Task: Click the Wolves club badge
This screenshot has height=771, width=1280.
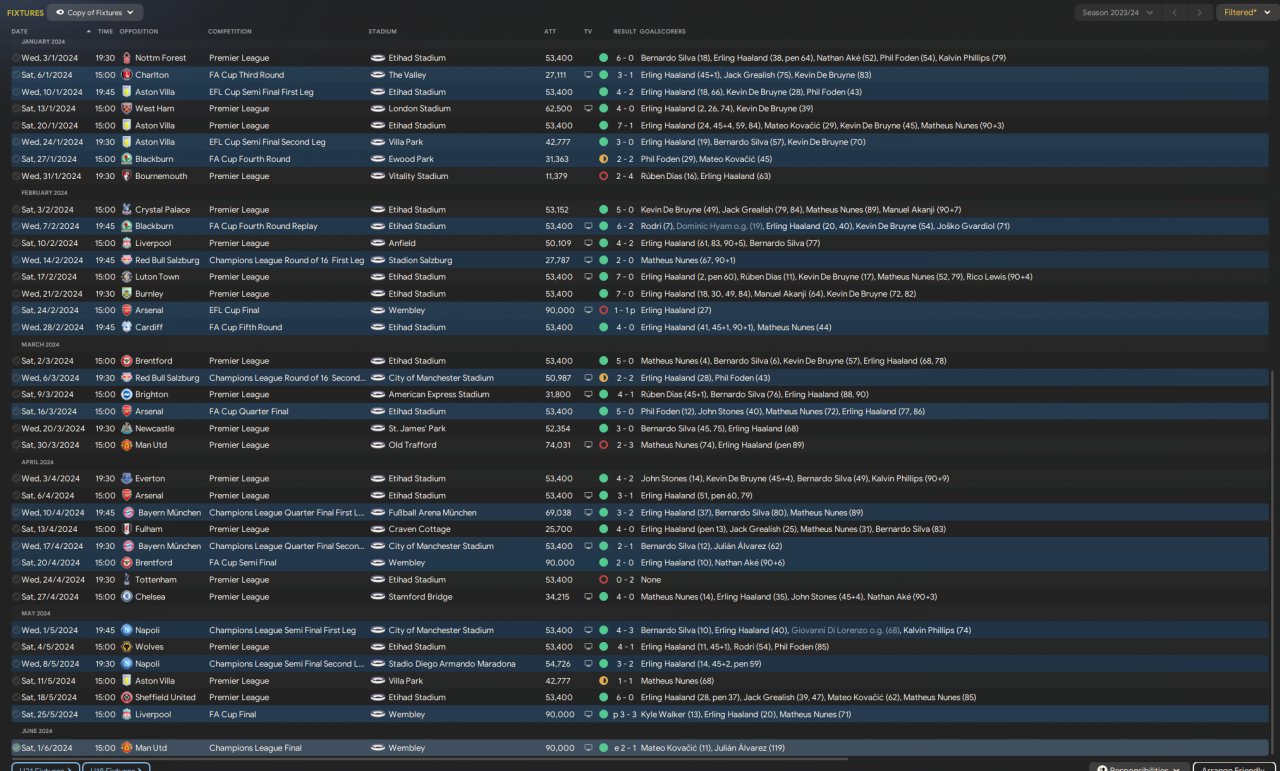Action: click(126, 647)
